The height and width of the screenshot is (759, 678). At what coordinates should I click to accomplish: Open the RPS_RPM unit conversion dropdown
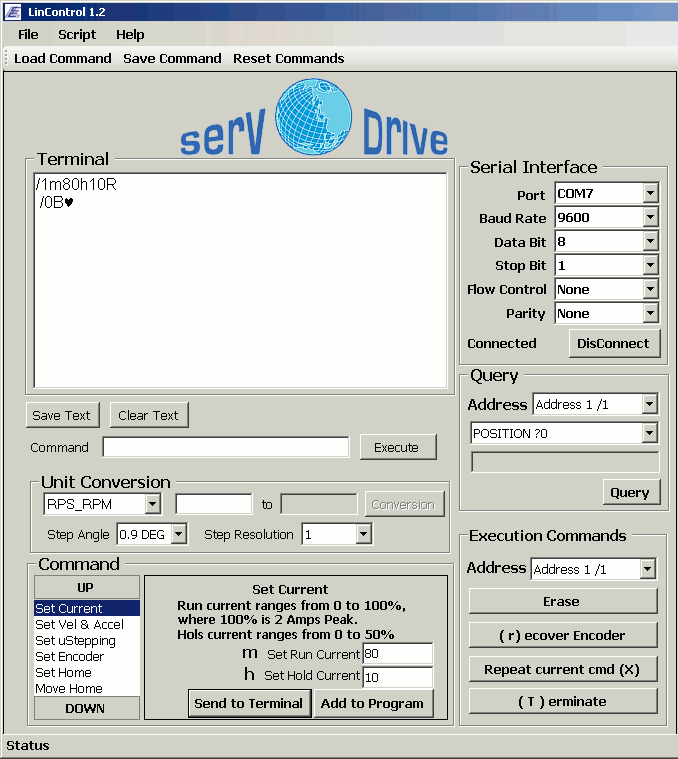click(152, 504)
